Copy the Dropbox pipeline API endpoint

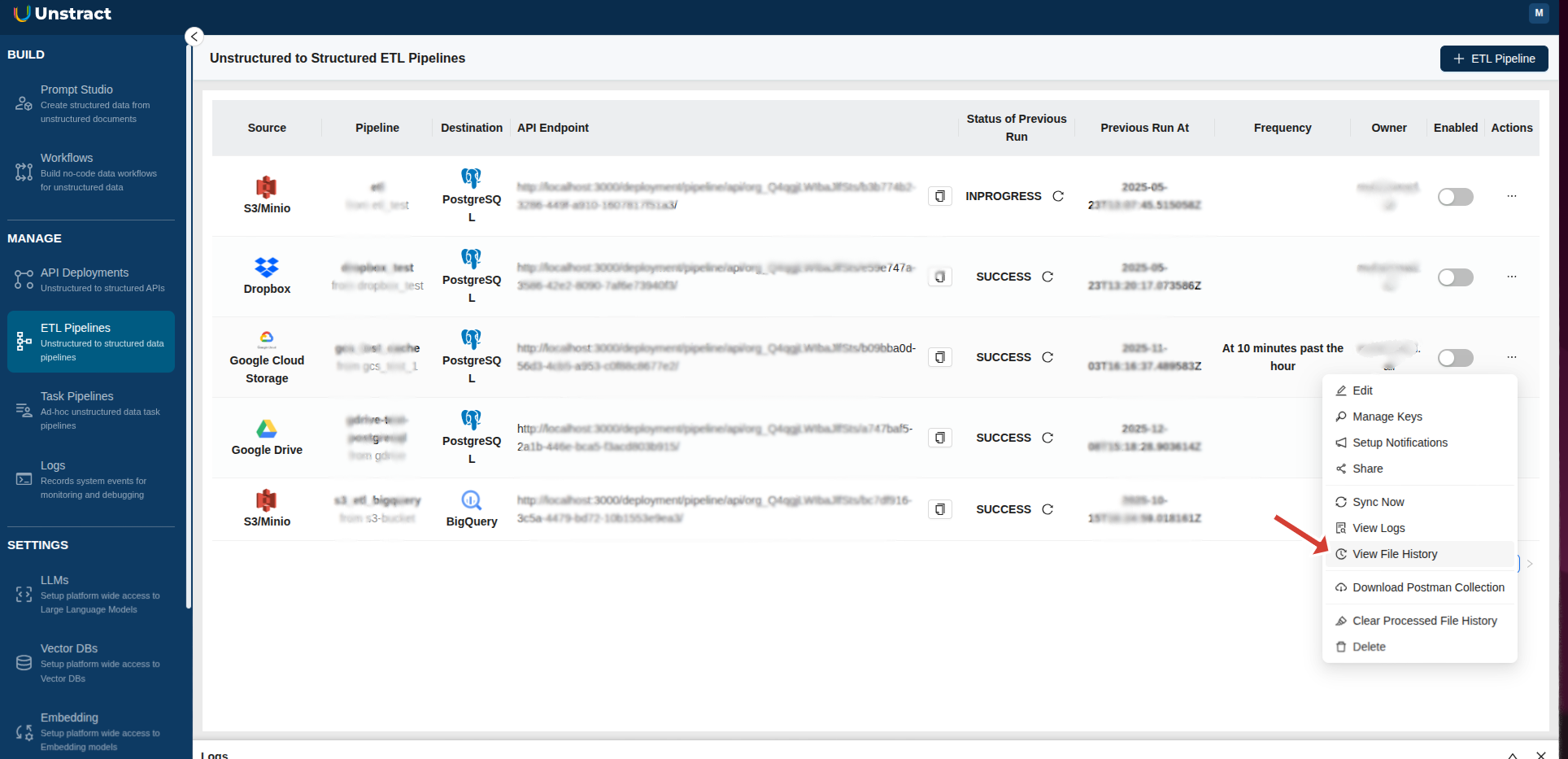[939, 277]
